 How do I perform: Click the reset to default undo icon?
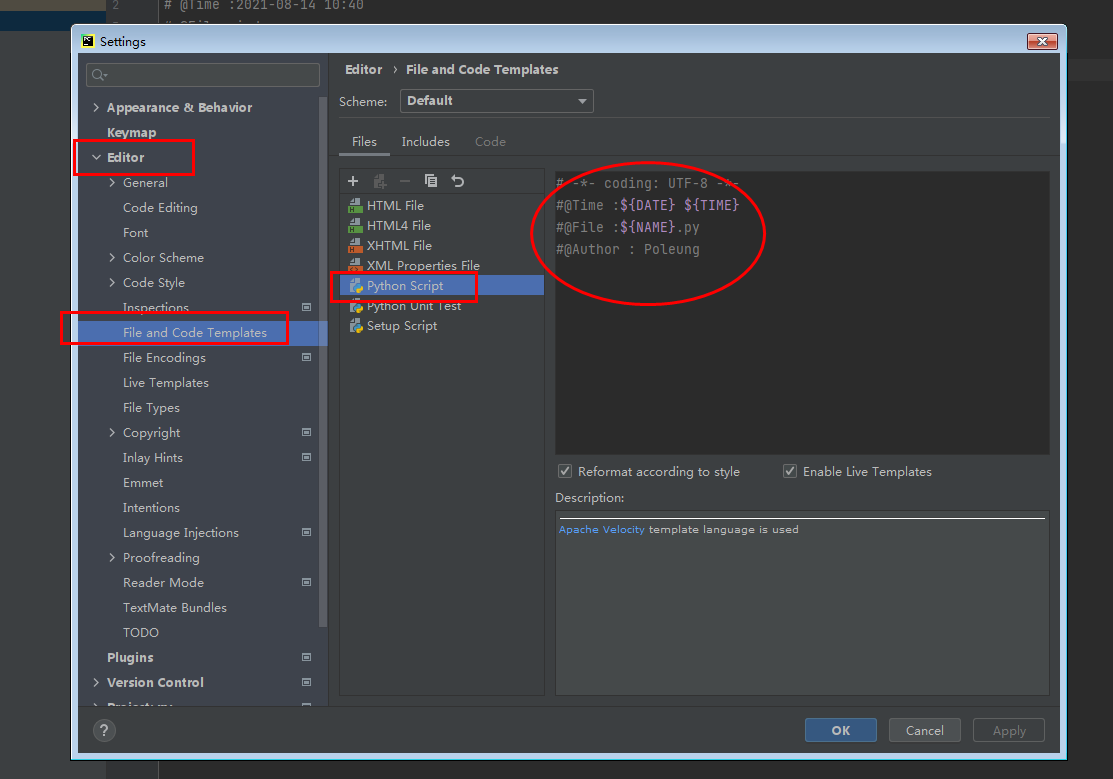pos(458,181)
